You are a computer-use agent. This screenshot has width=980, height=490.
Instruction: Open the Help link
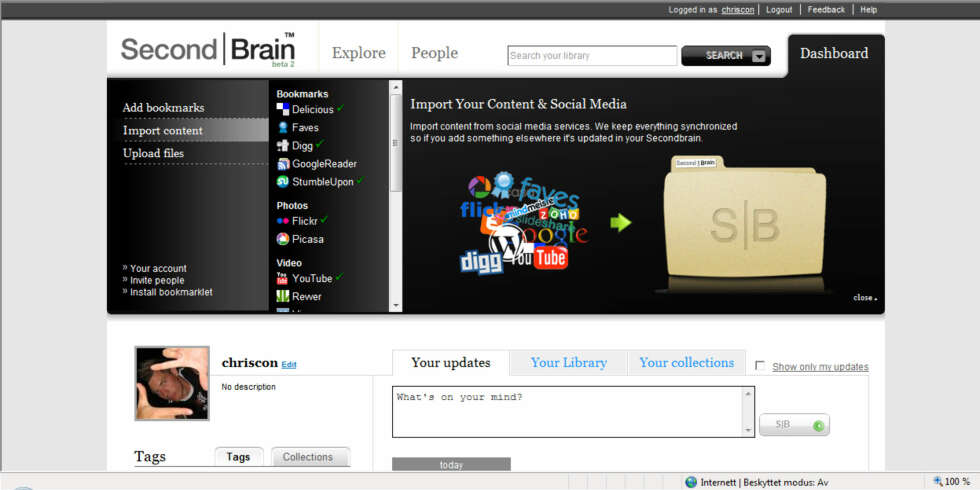tap(868, 10)
